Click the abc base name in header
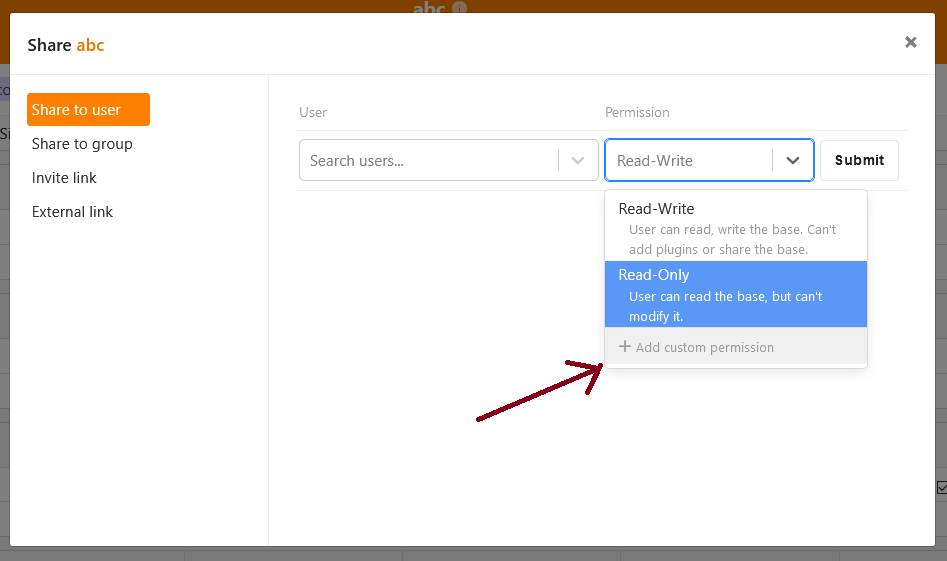Screen dimensions: 947x561 [429, 8]
